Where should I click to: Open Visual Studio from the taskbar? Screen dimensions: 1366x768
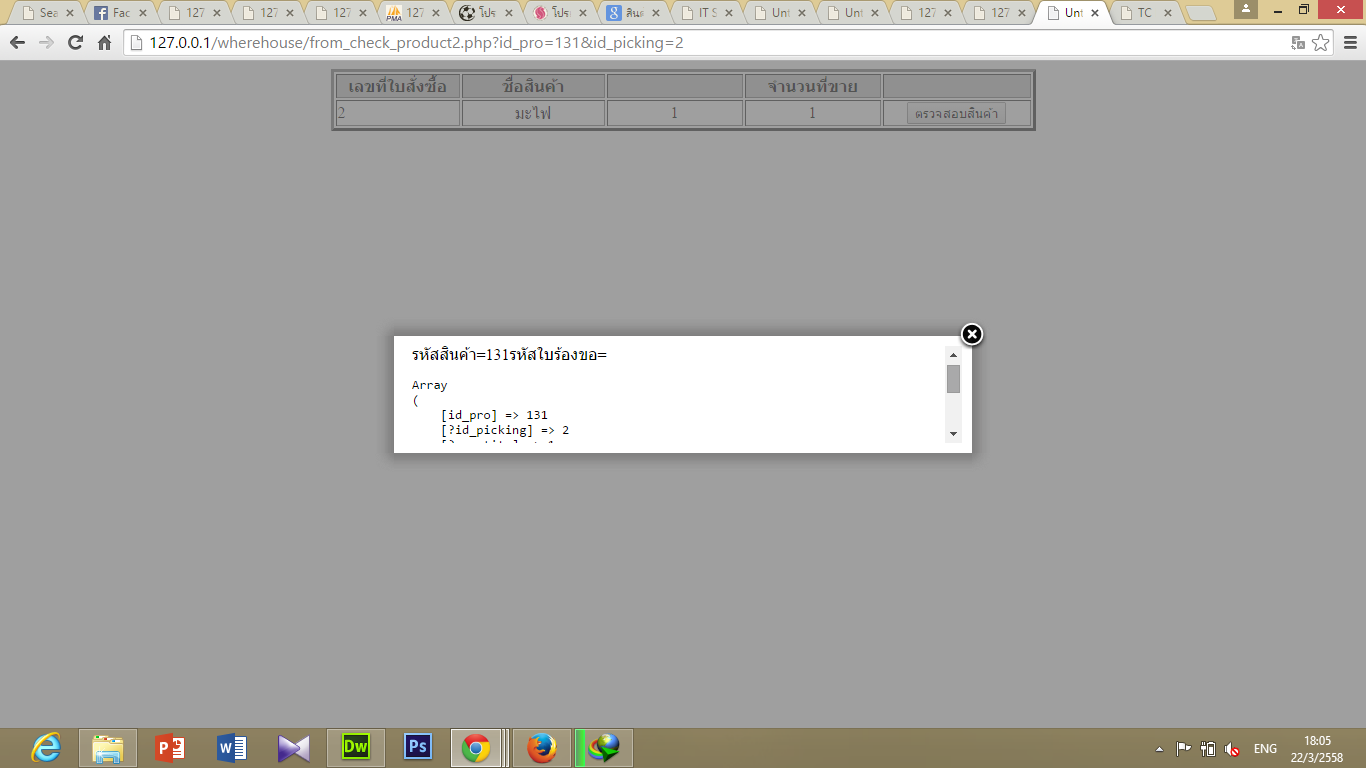[x=294, y=748]
